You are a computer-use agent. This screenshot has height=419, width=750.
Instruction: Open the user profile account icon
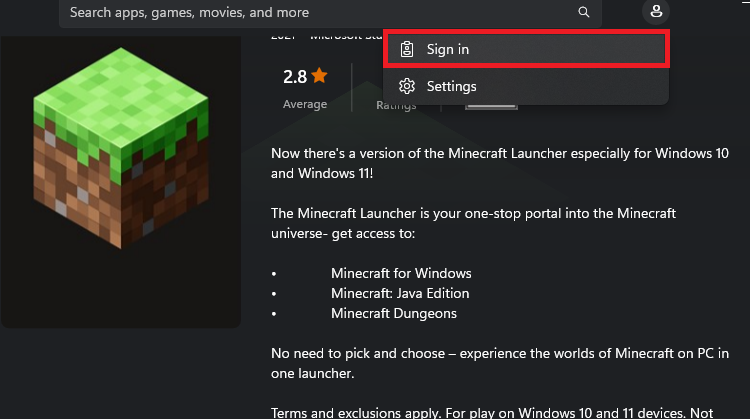(656, 13)
